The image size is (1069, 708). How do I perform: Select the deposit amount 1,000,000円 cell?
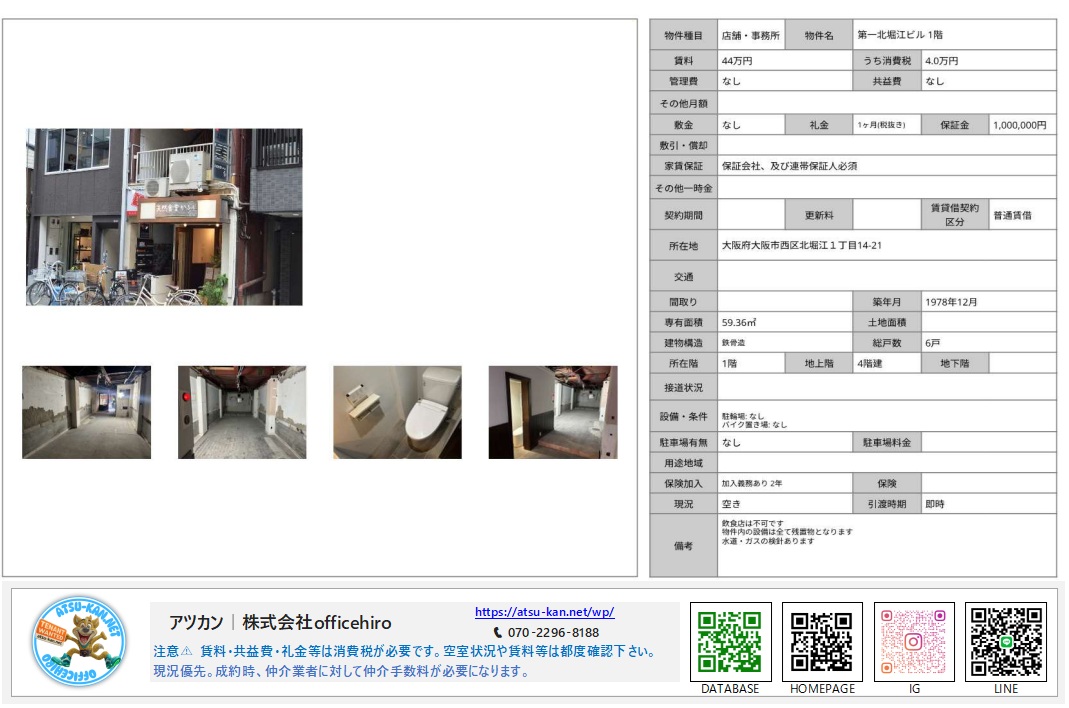pyautogui.click(x=1022, y=125)
